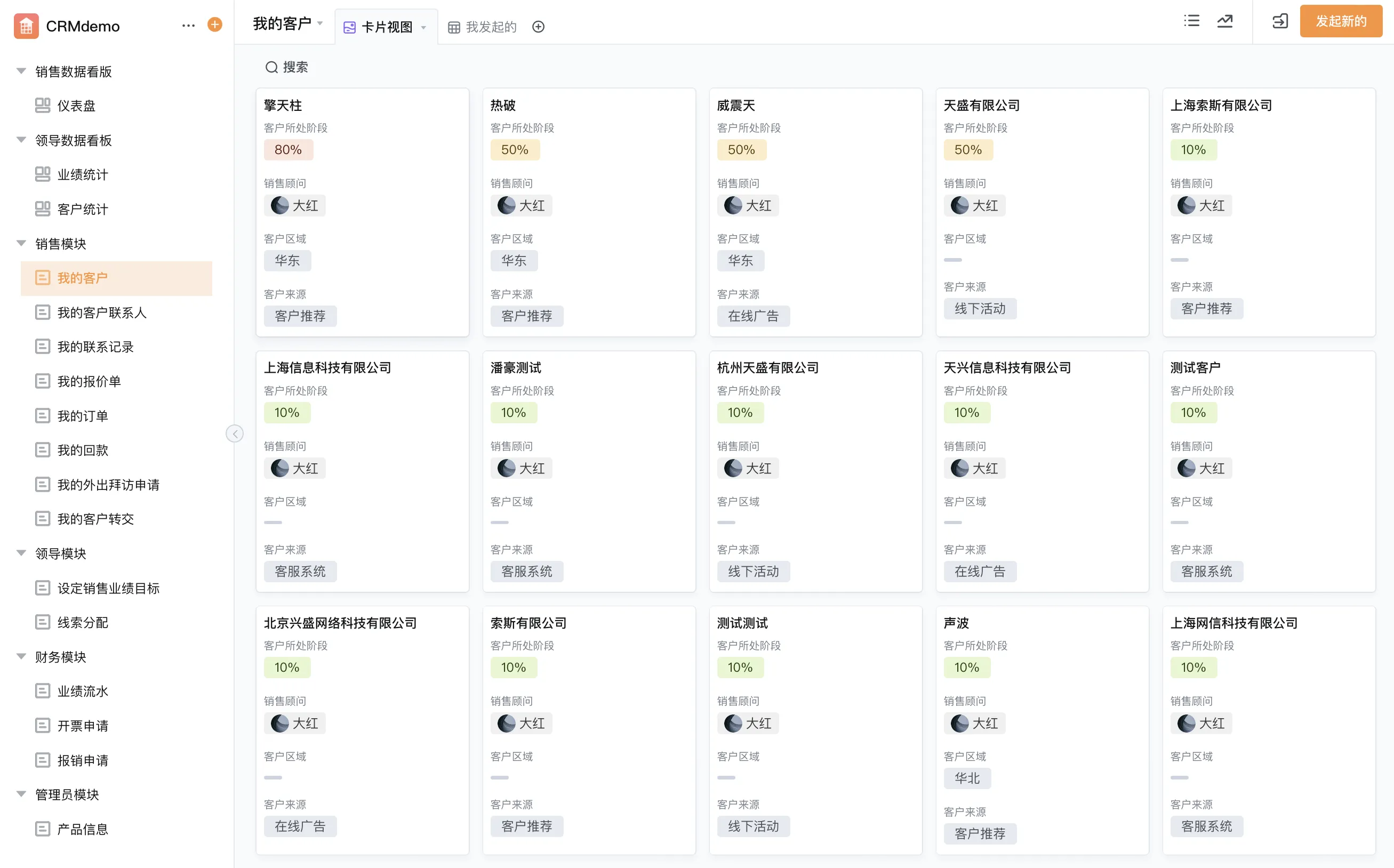Click the form icon beside 开票申请
The image size is (1394, 868).
click(43, 726)
